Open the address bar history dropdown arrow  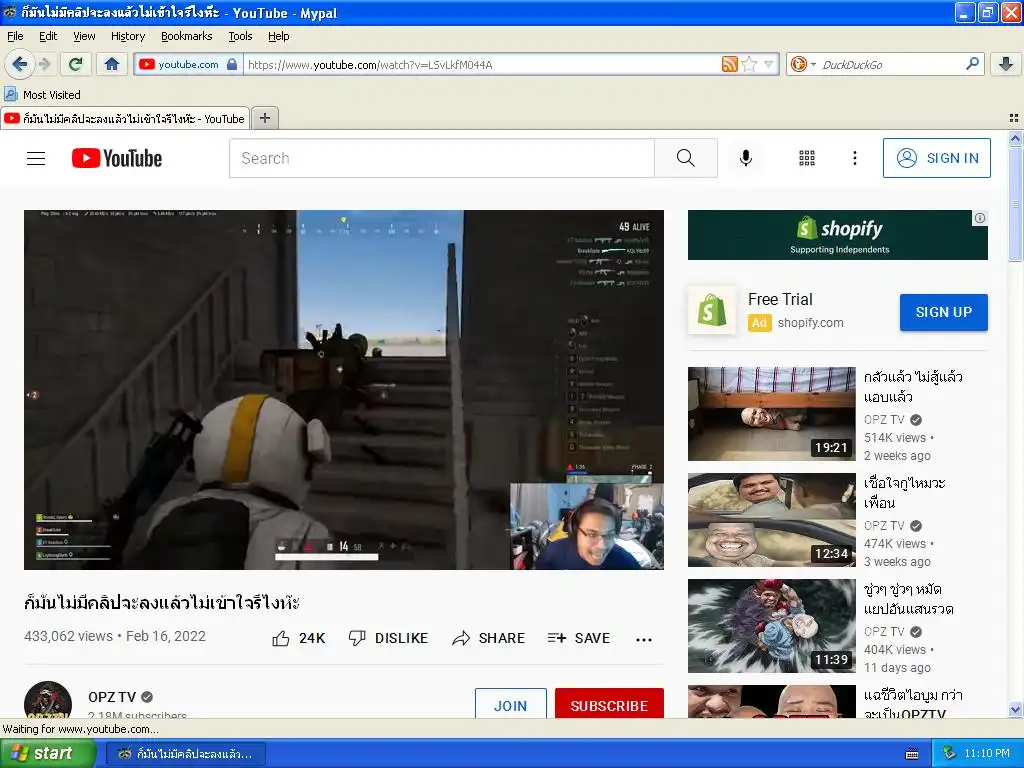[769, 64]
